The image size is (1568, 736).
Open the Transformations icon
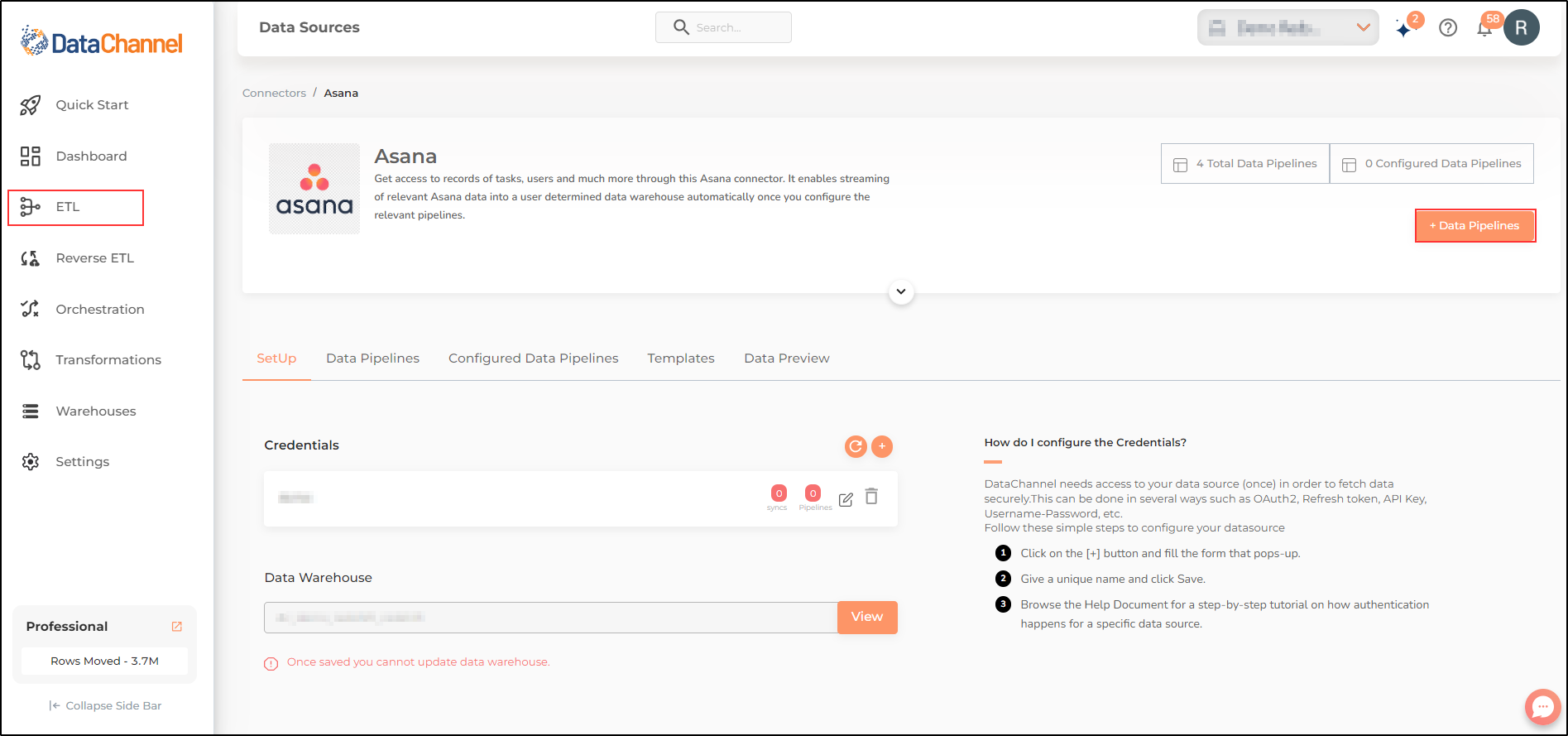click(31, 360)
